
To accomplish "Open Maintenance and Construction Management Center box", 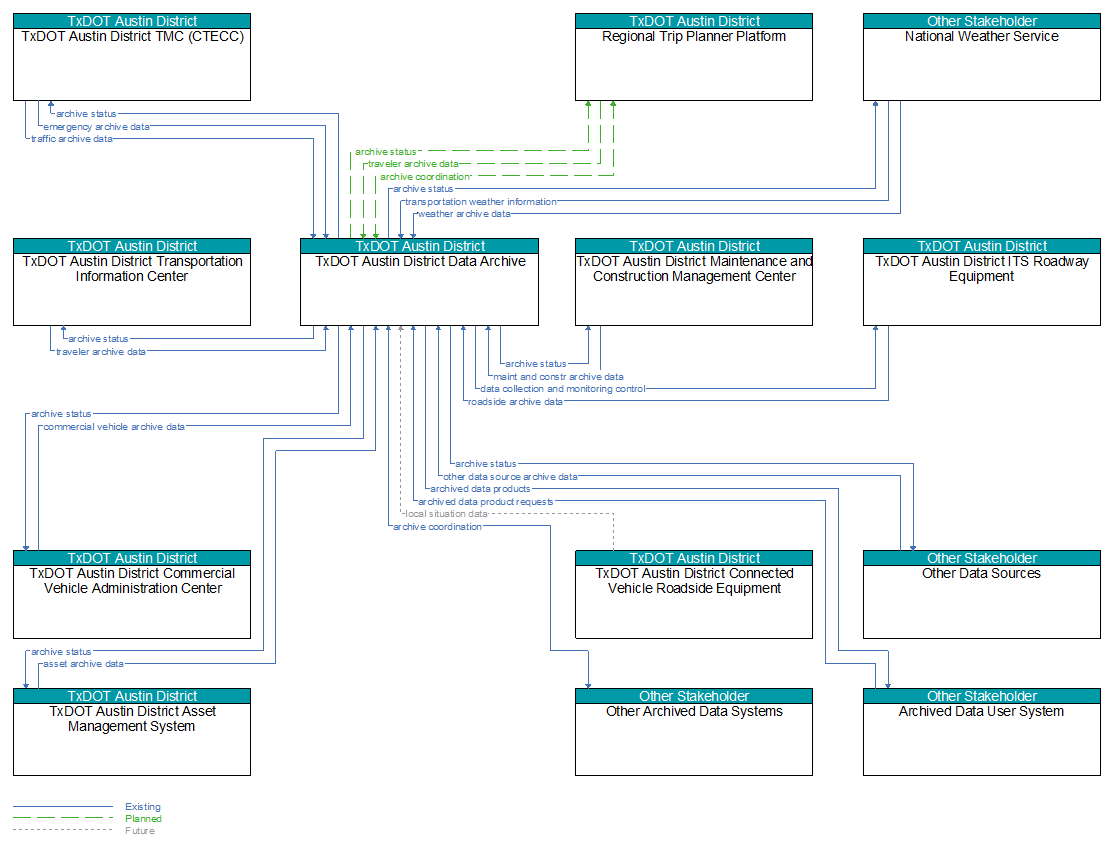I will point(694,282).
